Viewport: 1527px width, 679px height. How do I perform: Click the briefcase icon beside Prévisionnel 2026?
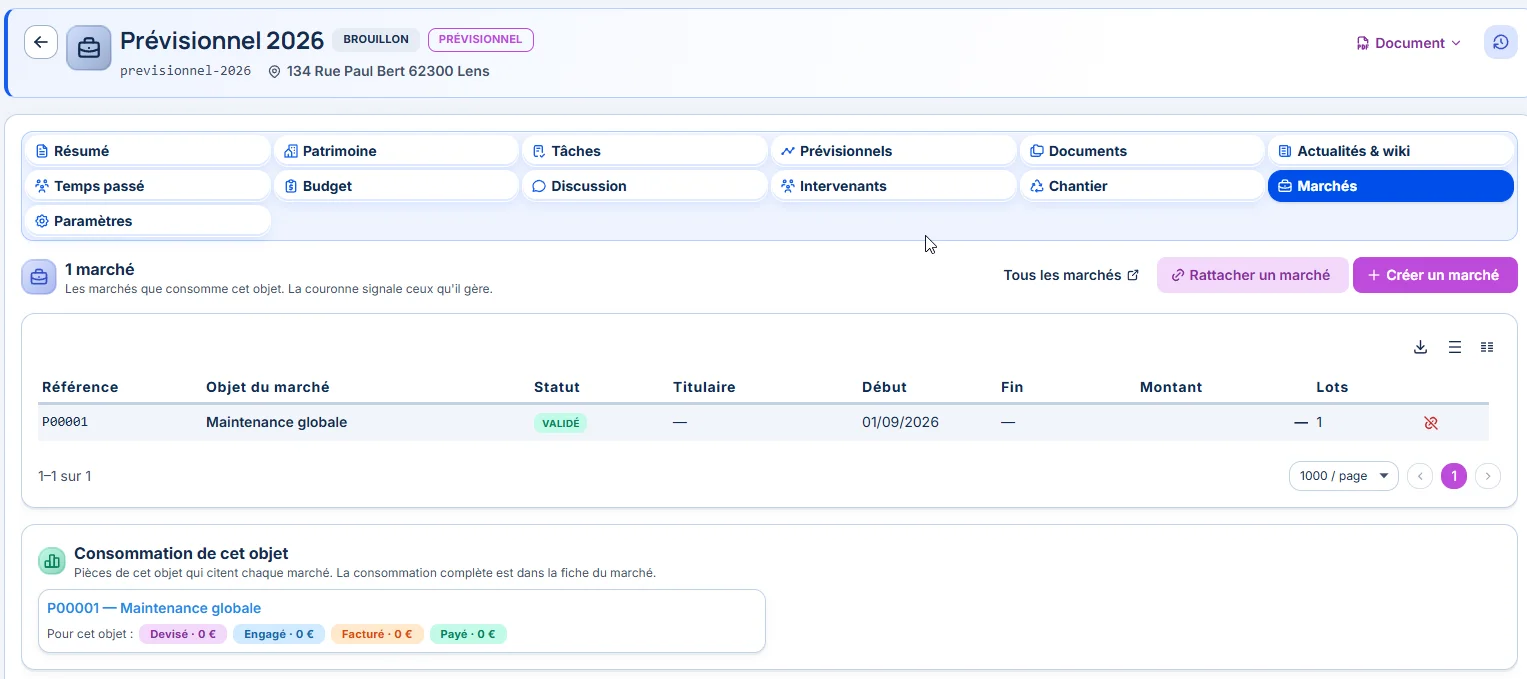(89, 48)
